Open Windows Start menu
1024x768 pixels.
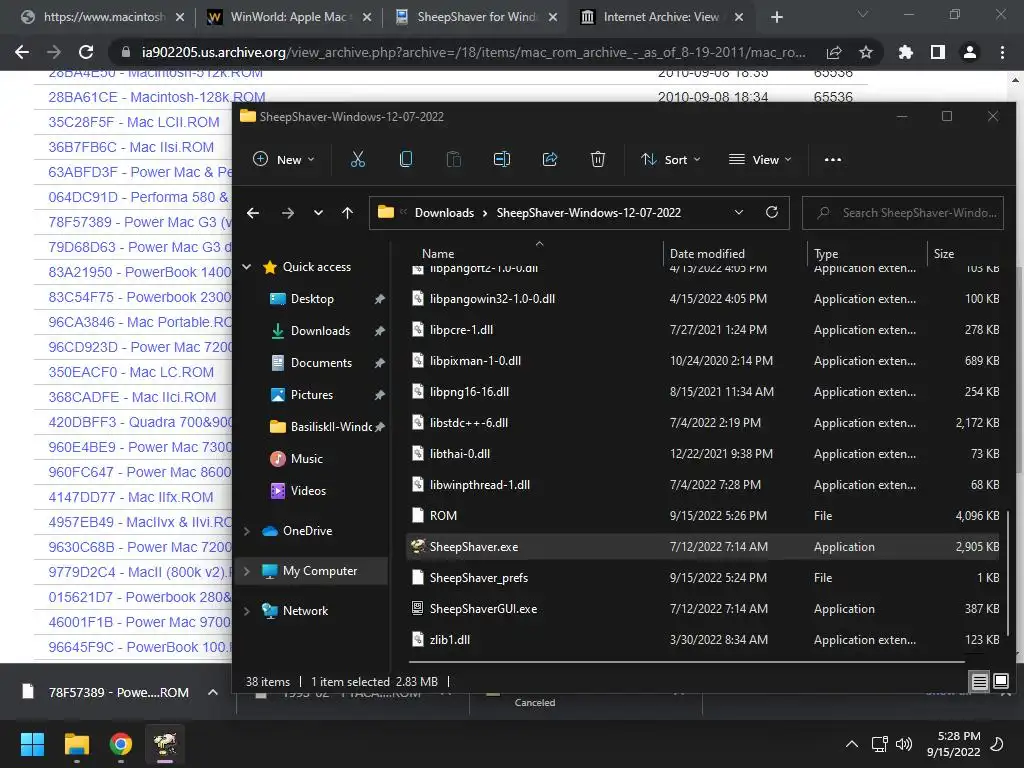tap(32, 744)
